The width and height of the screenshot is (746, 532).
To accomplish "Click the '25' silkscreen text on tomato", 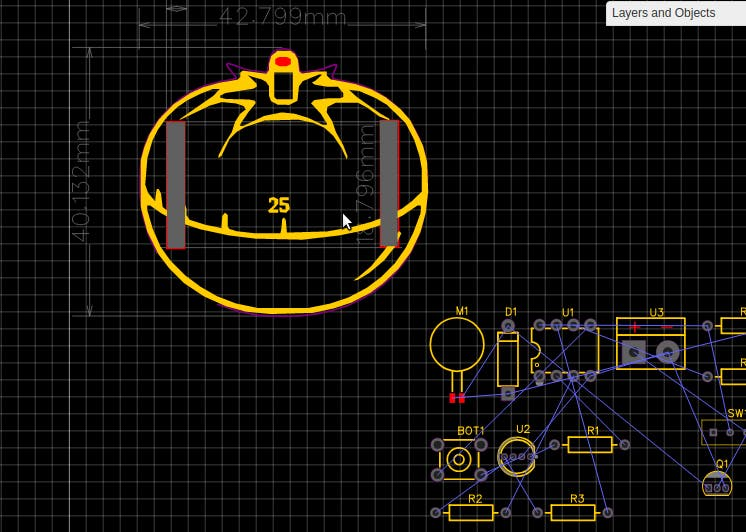I will (x=278, y=205).
